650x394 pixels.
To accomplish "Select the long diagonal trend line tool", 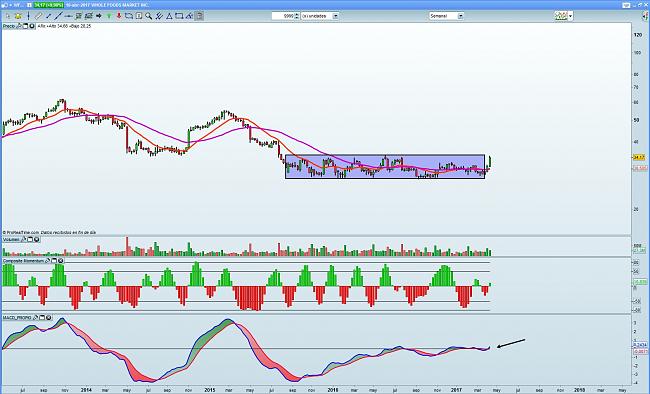I will (x=58, y=16).
